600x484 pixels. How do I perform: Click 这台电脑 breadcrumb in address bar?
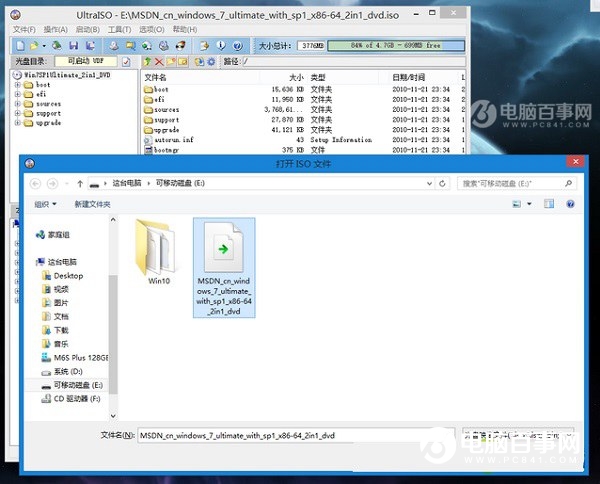(127, 183)
